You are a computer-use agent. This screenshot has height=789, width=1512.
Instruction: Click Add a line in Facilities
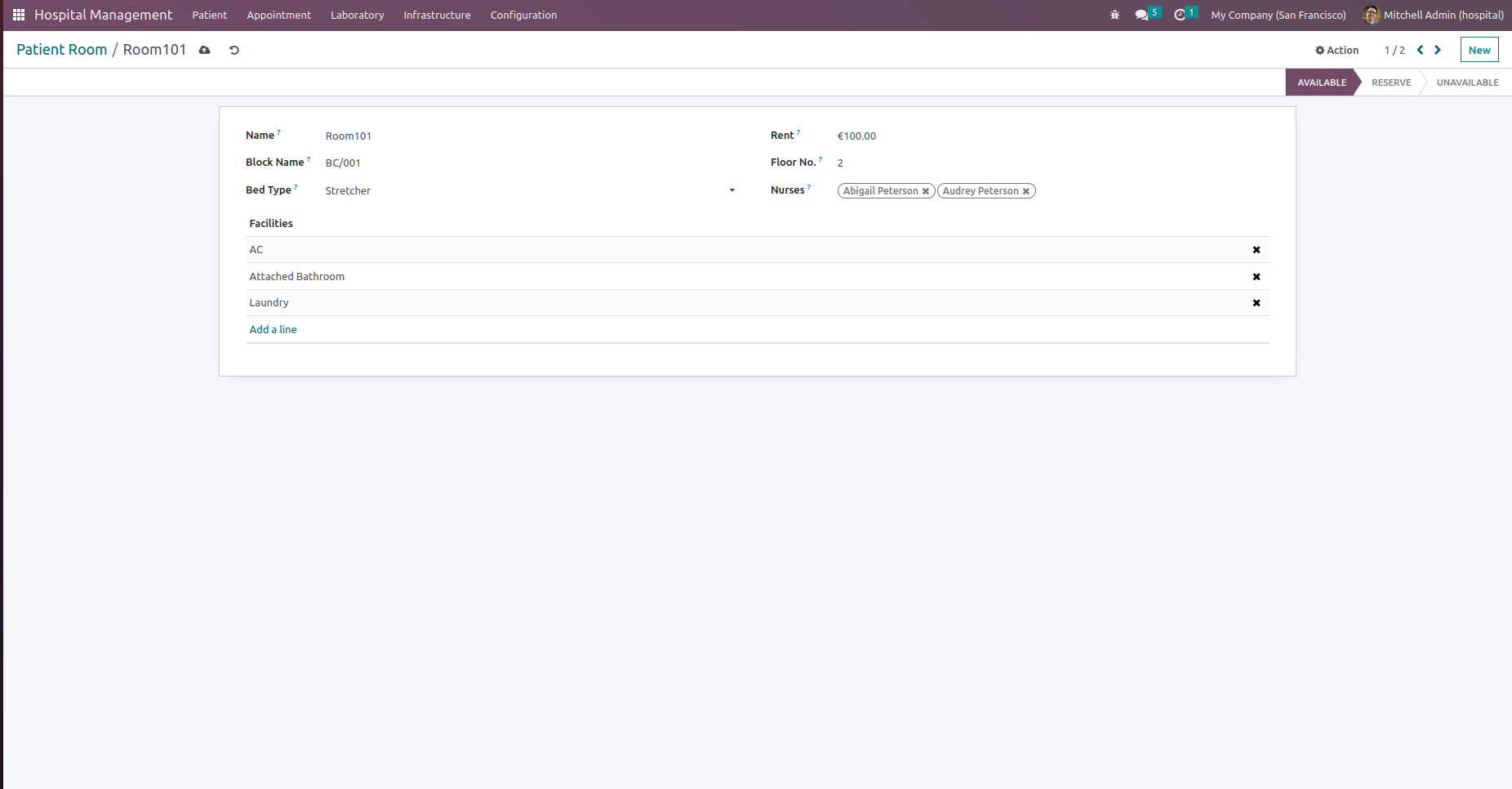[x=273, y=330]
